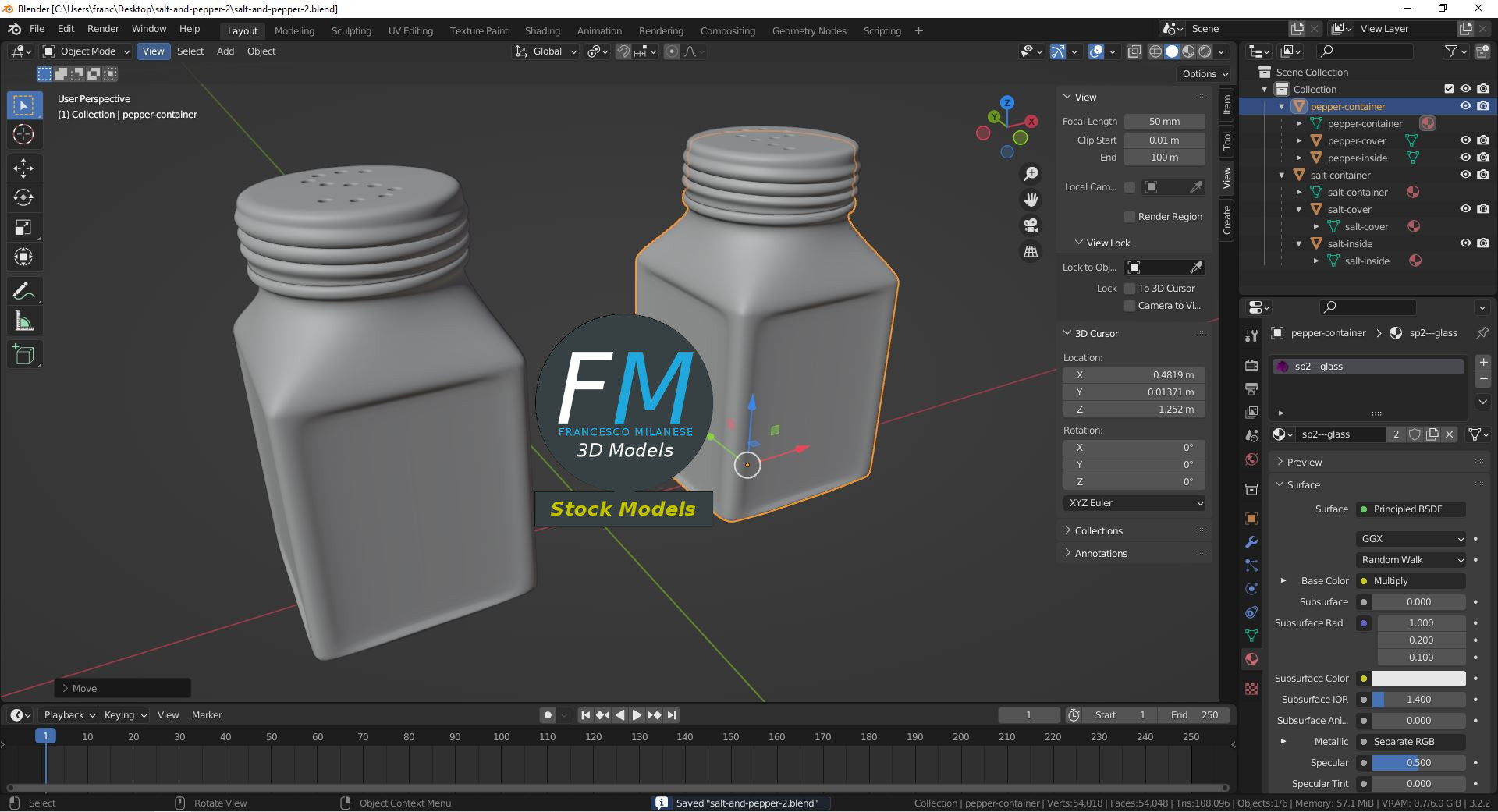The image size is (1498, 812).
Task: Expand the material Preview panel
Action: point(1304,463)
